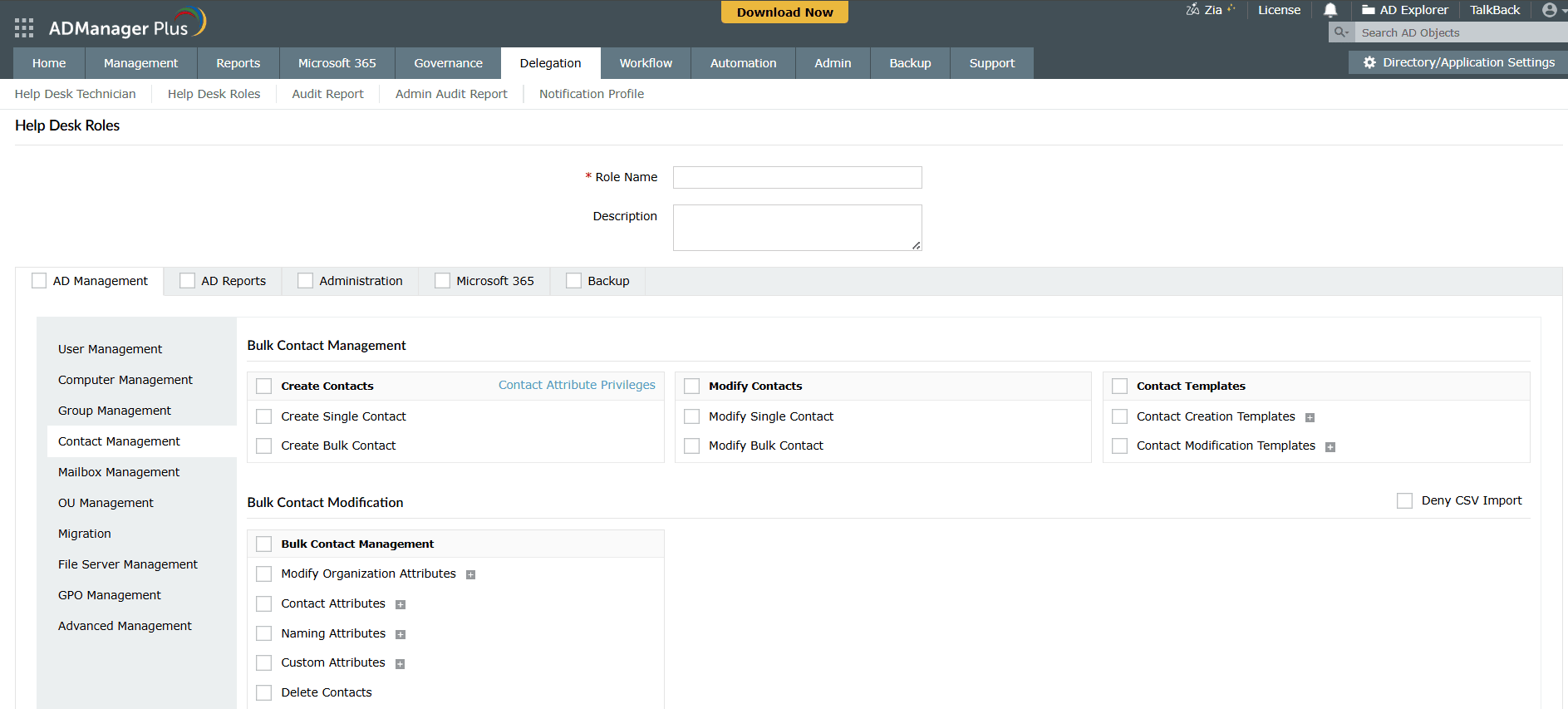The height and width of the screenshot is (709, 1568).
Task: Open the TalkBack link
Action: click(1495, 10)
